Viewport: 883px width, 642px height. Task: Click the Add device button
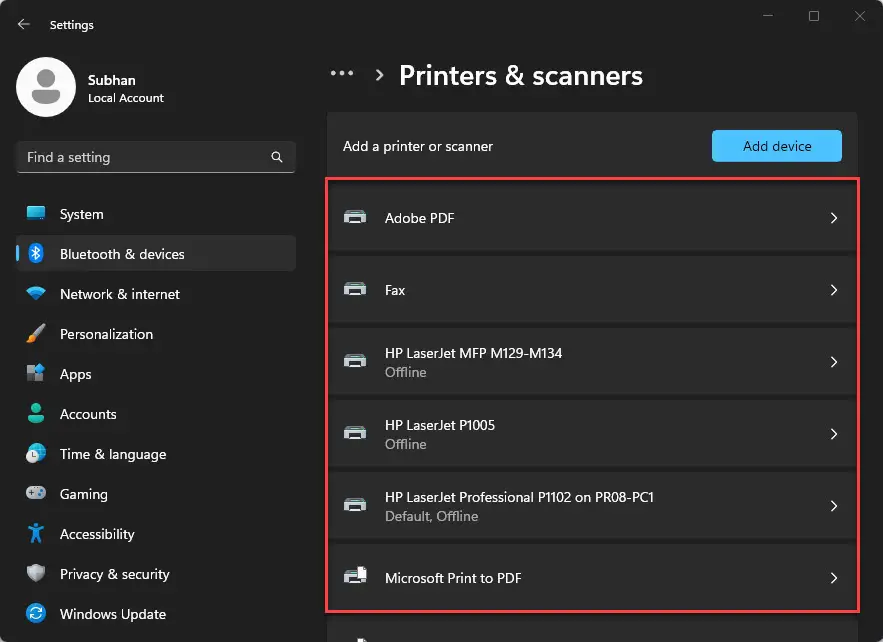pos(777,145)
